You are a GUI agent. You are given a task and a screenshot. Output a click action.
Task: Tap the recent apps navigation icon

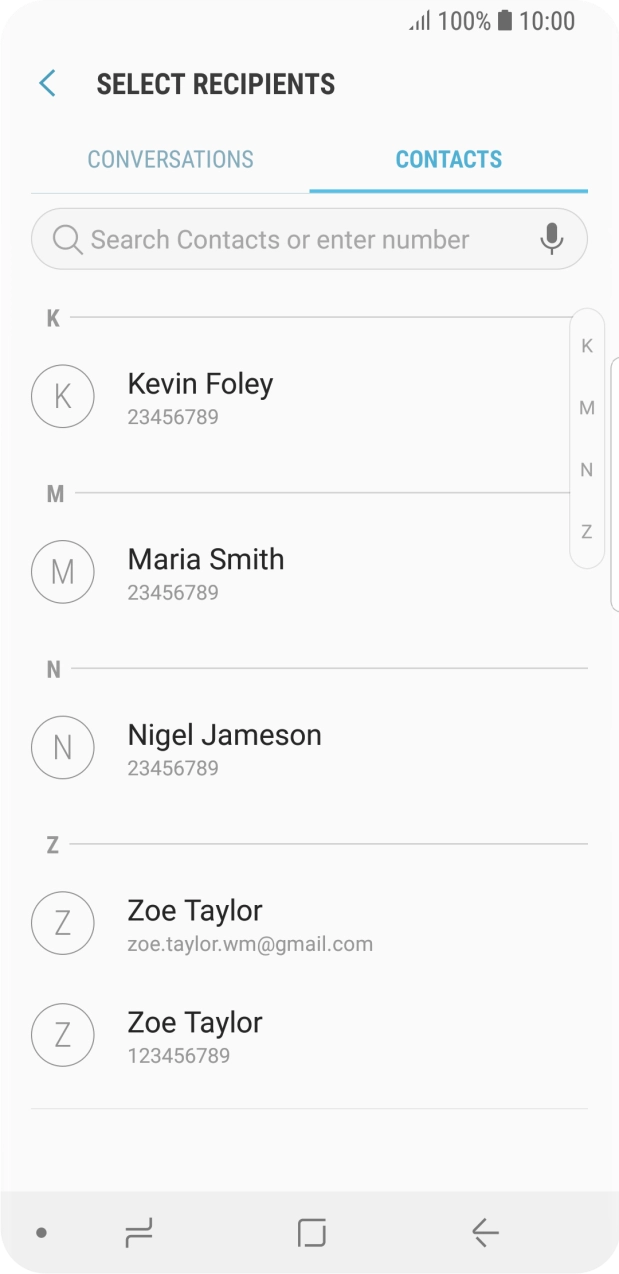pos(139,1233)
